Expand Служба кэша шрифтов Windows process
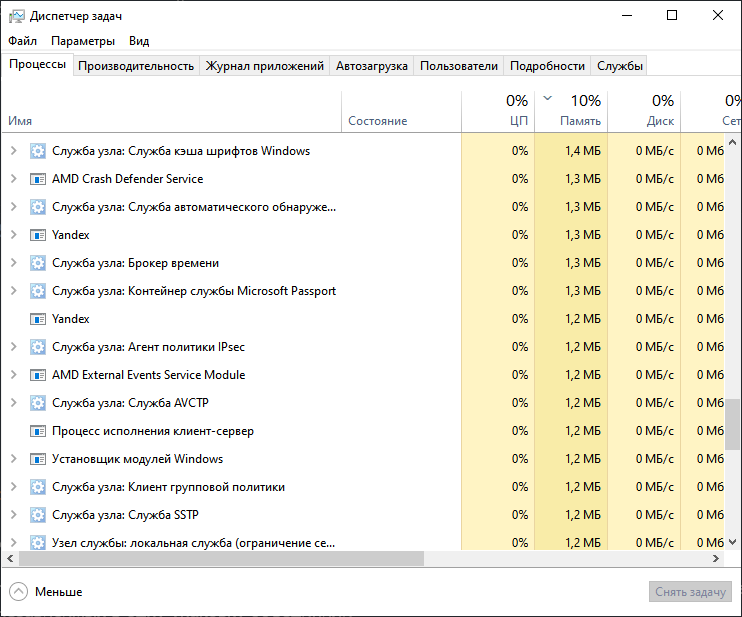 click(14, 151)
